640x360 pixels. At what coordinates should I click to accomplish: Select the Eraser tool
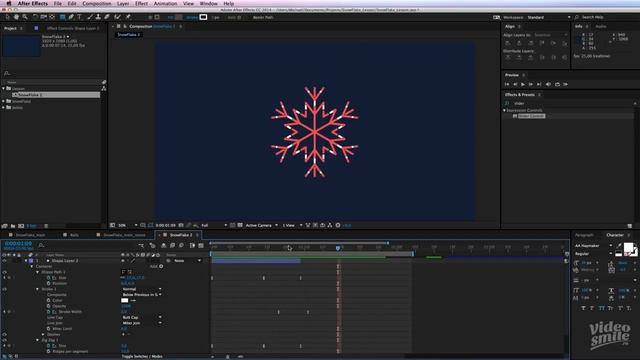[x=107, y=17]
